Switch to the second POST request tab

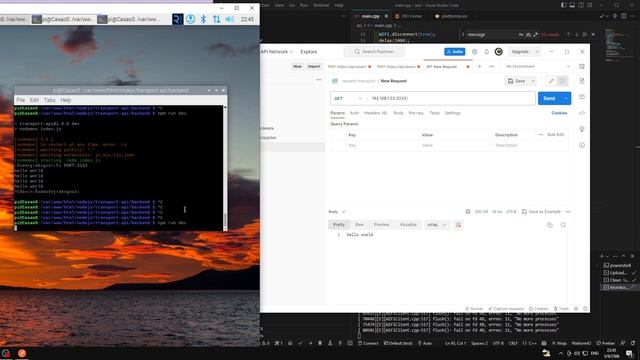click(396, 67)
